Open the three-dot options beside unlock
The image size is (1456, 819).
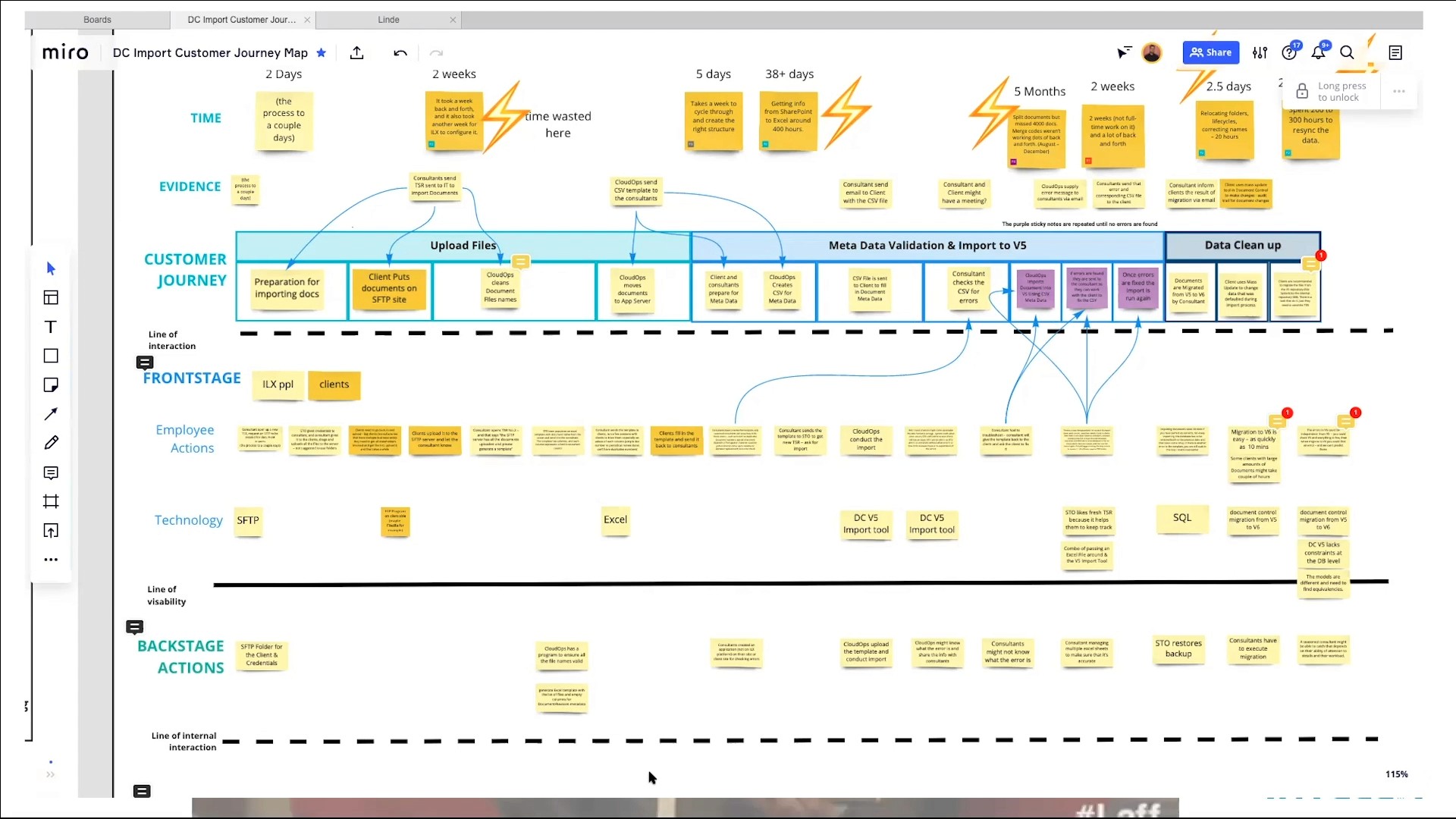pos(1399,92)
